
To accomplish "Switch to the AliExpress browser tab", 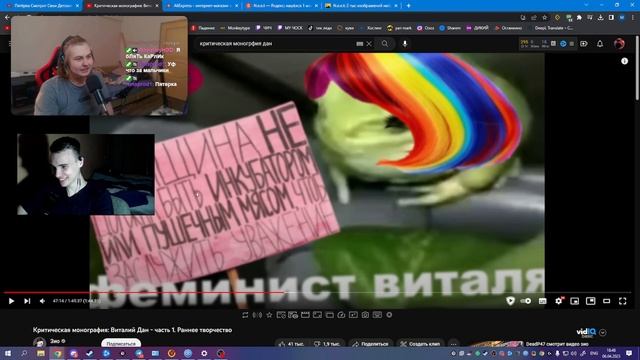I will tap(202, 6).
